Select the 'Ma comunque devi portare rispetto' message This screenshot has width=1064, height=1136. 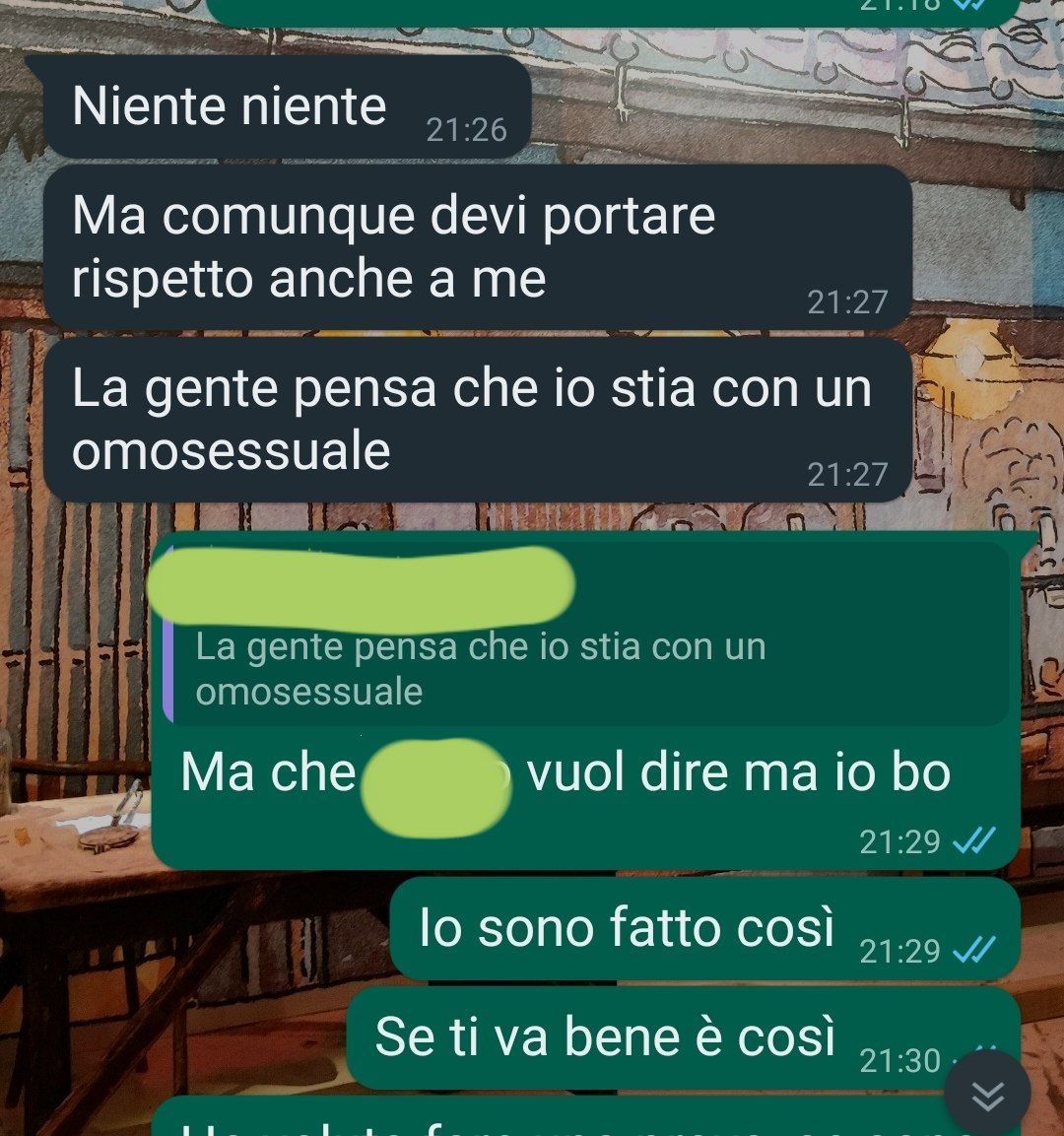coord(477,247)
